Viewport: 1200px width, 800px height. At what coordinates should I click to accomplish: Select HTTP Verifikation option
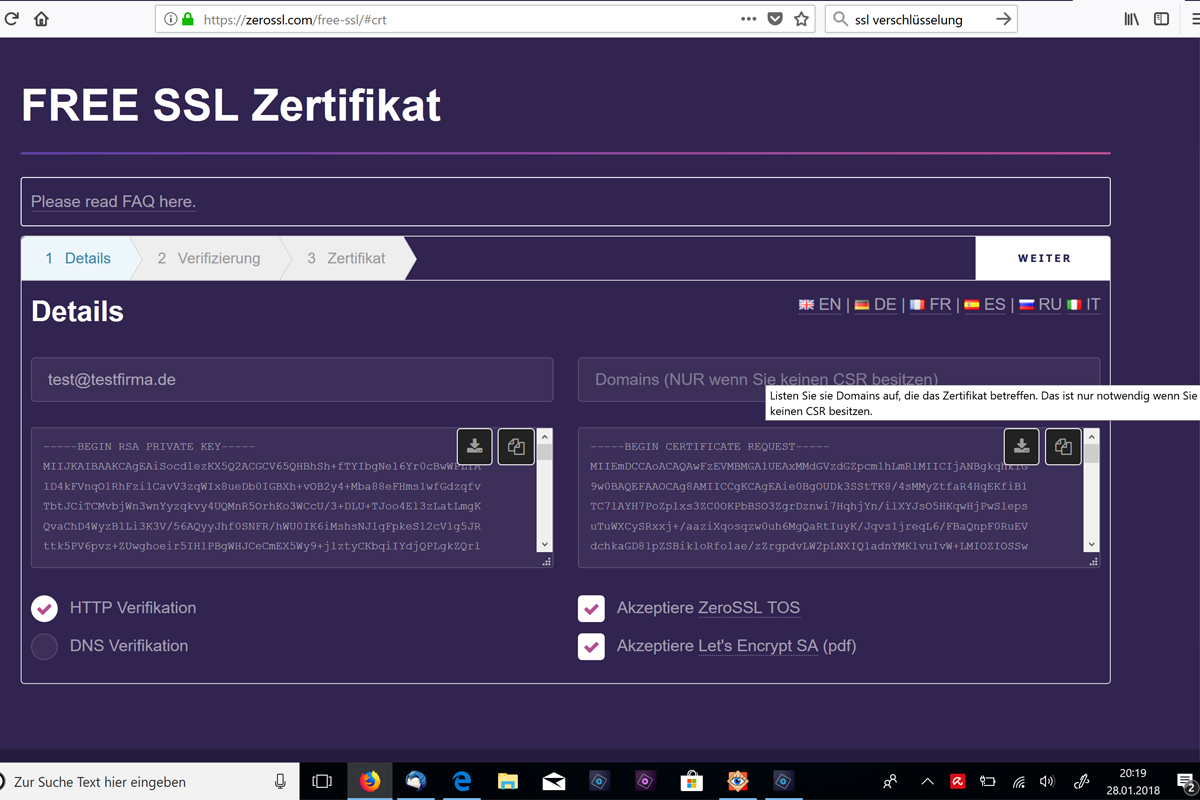[x=45, y=608]
